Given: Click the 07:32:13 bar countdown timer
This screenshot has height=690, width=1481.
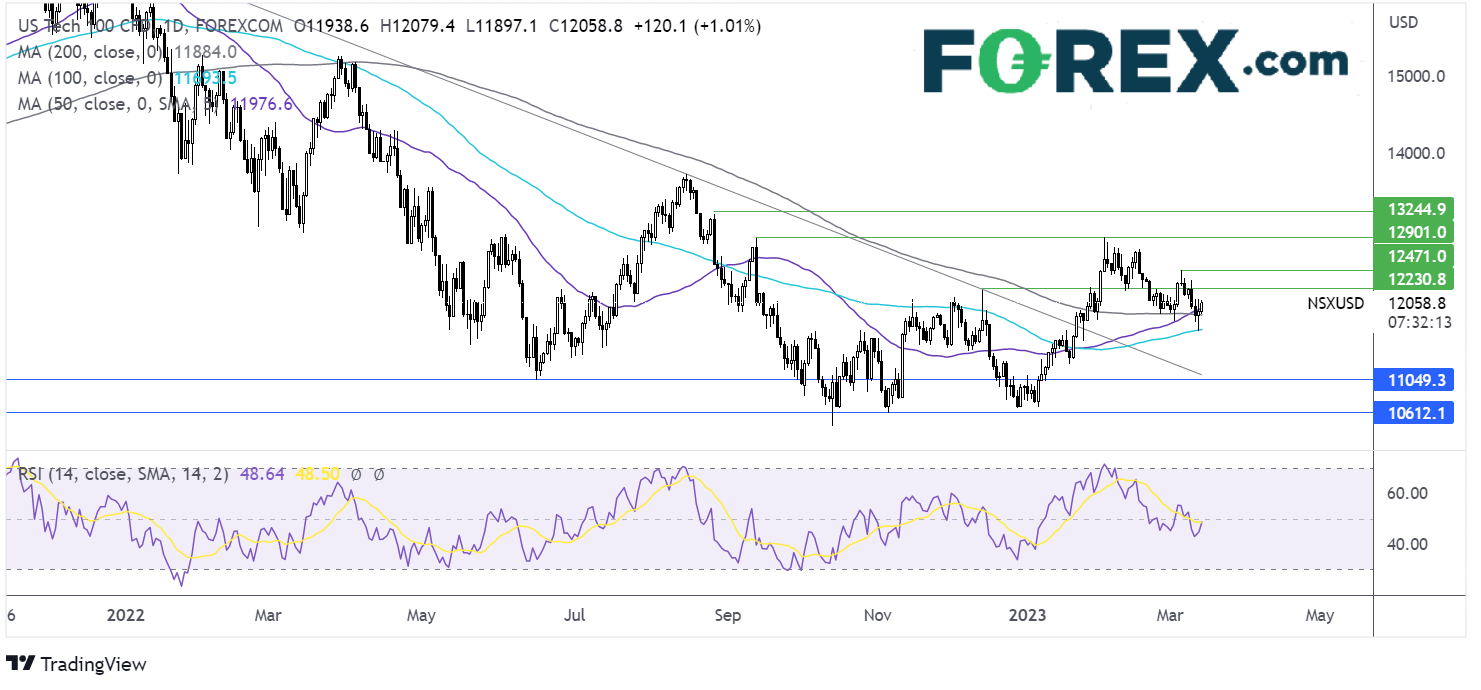Looking at the screenshot, I should point(1419,322).
